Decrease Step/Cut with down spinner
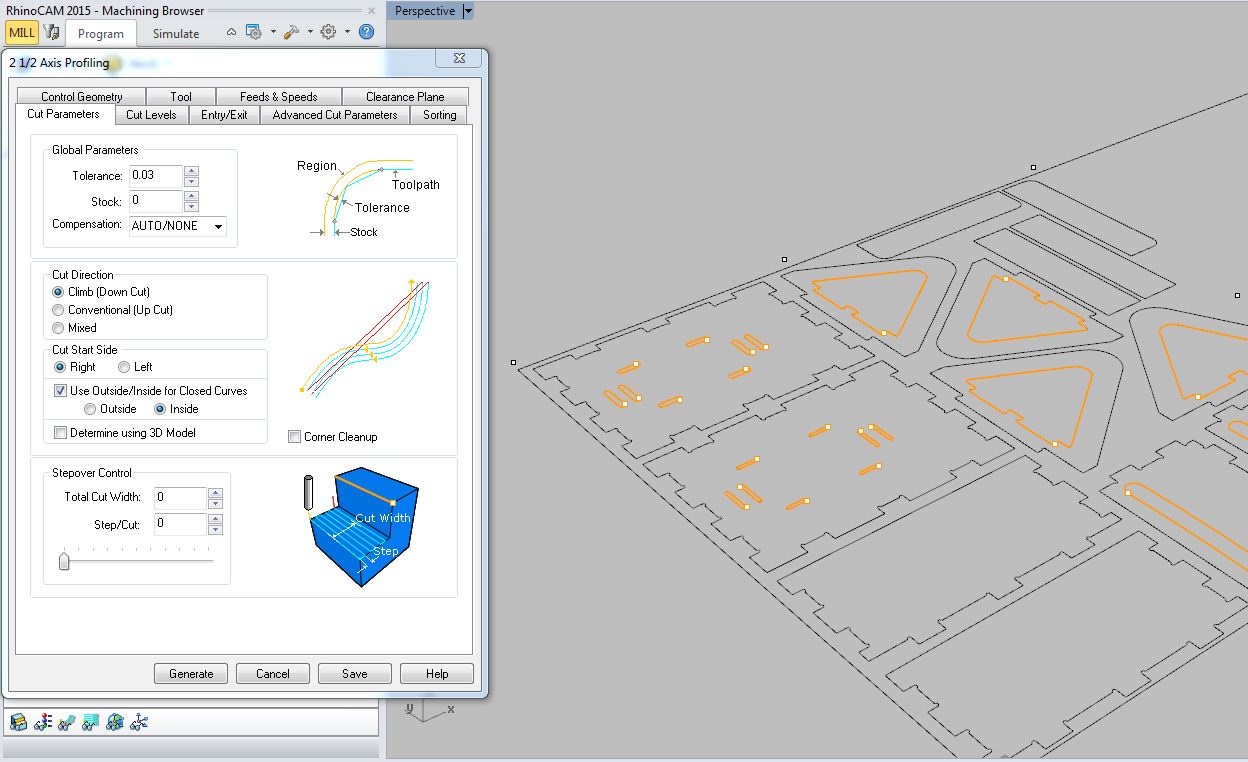This screenshot has width=1248, height=762. tap(216, 530)
